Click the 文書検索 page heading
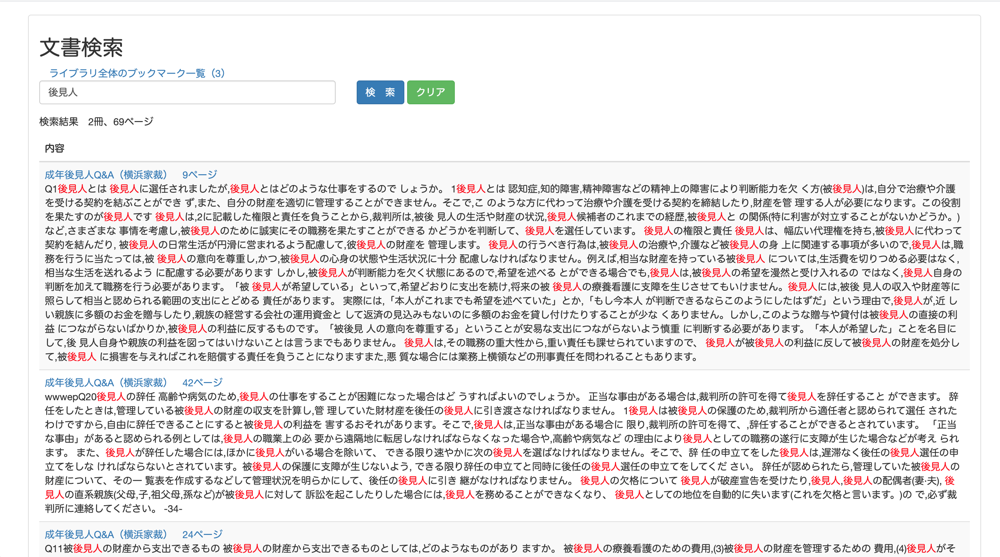Screen dimensions: 1000x557 [x=81, y=47]
